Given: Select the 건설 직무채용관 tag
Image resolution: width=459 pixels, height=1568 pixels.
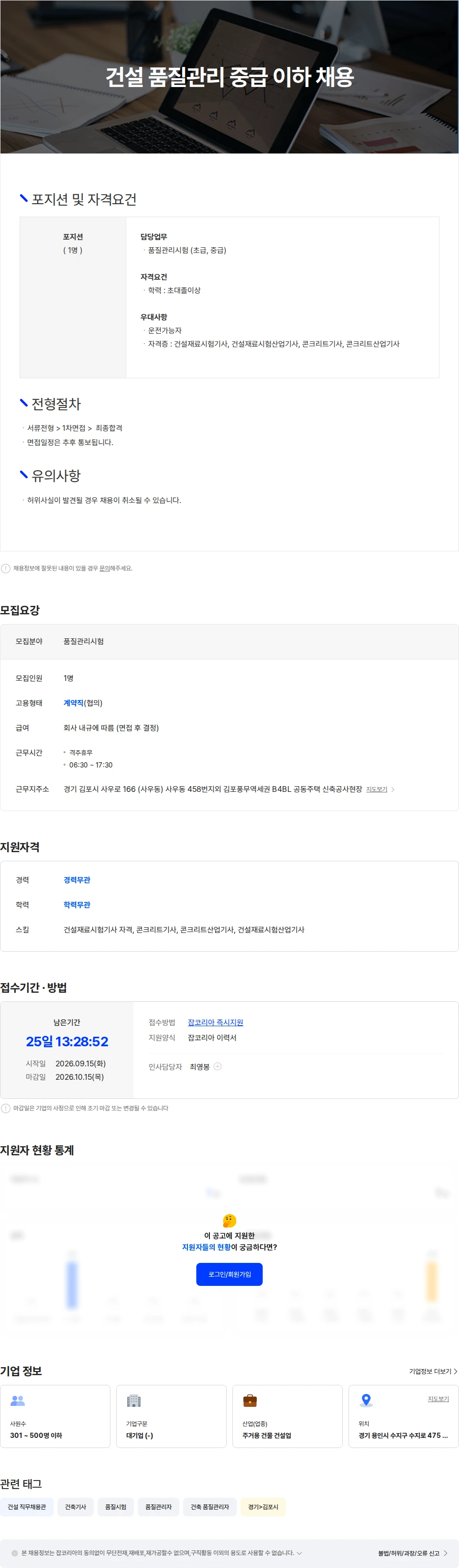Looking at the screenshot, I should coord(27,1506).
